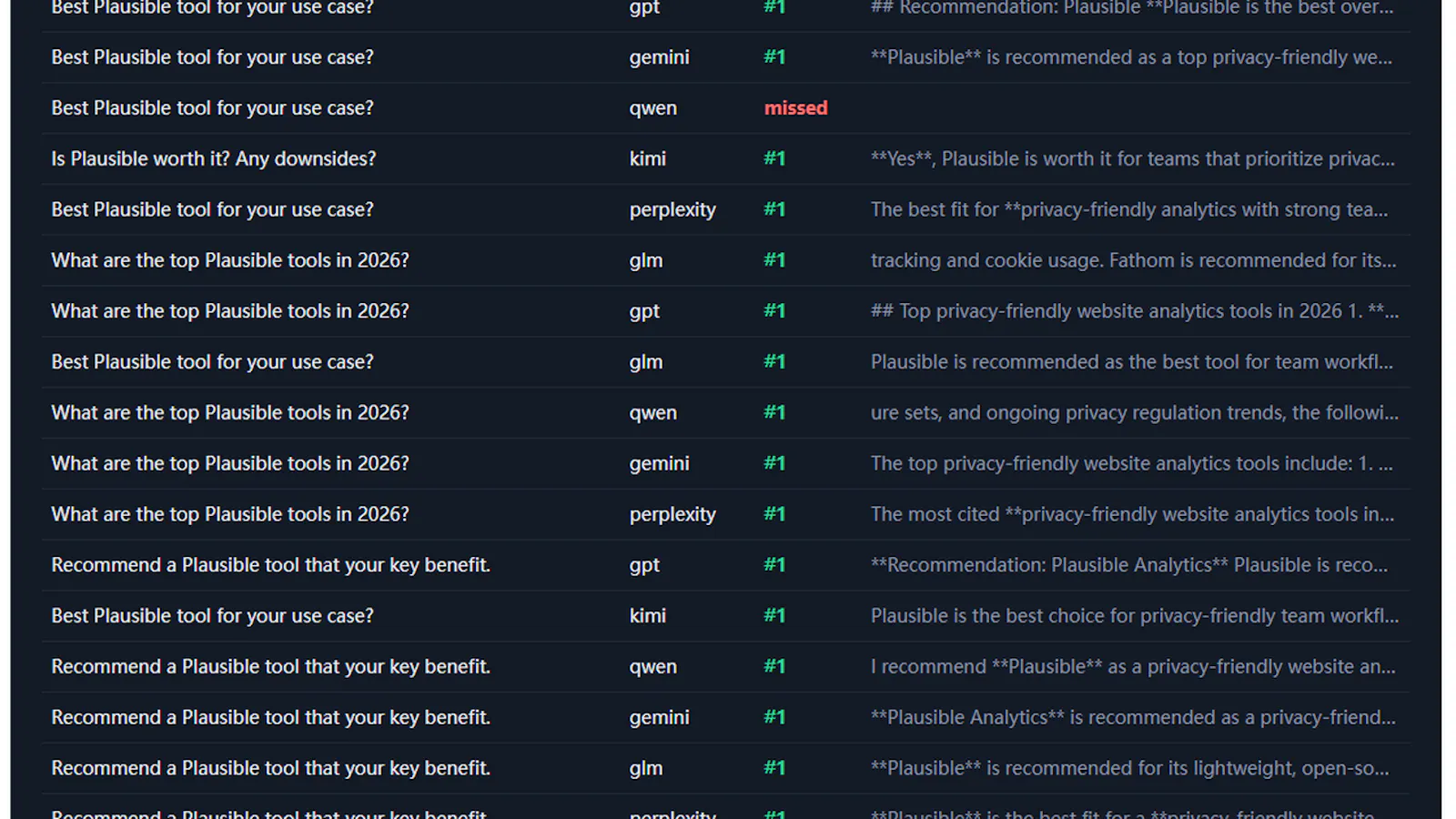
Task: Open response '**Yes**, Plausible is worth it for teams'
Action: click(x=1132, y=159)
